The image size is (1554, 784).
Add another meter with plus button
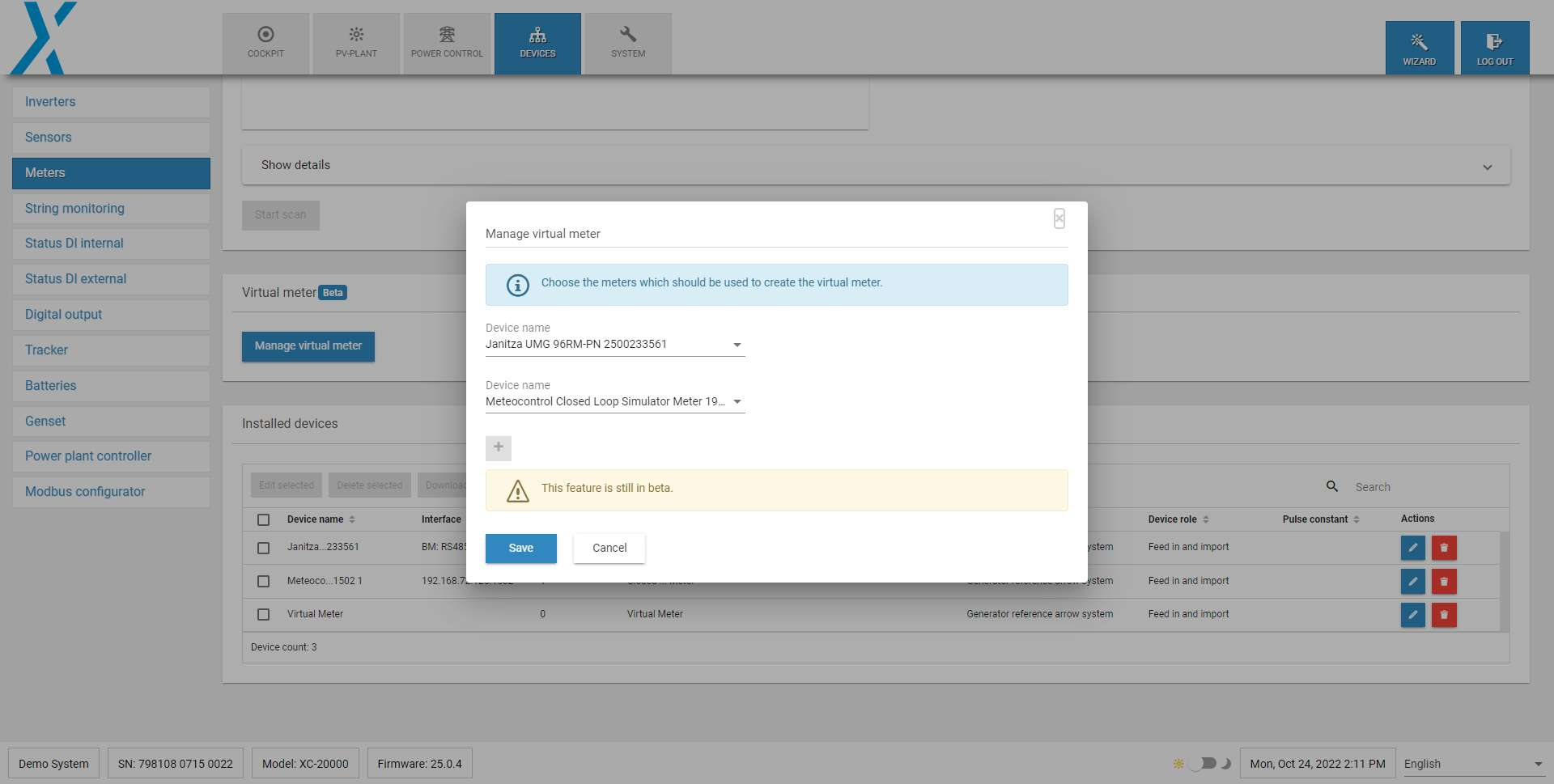[499, 447]
